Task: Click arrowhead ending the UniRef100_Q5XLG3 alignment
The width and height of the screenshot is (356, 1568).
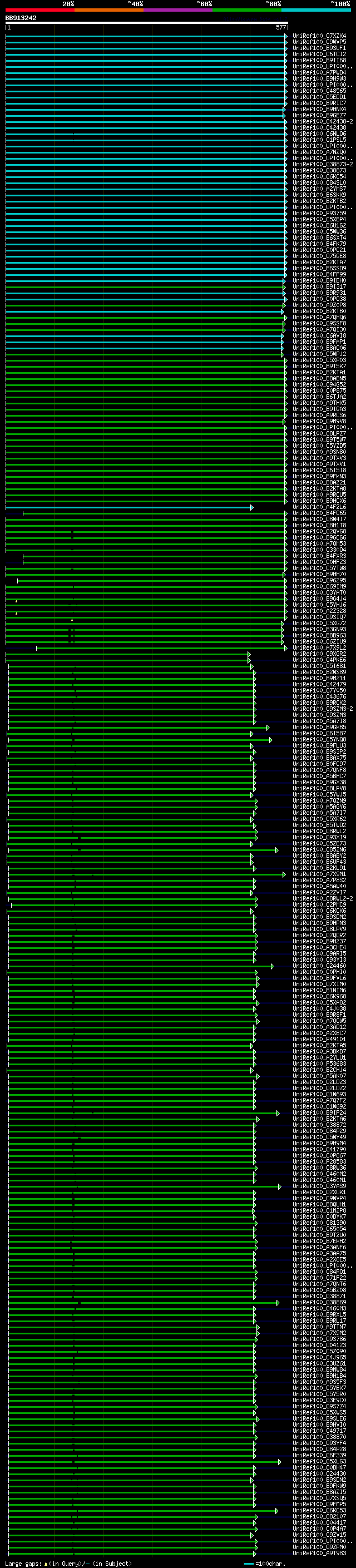Action: (x=279, y=1462)
